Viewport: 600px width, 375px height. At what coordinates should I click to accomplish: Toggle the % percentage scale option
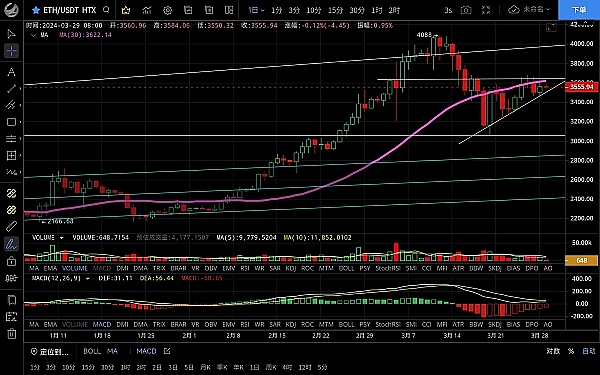(571, 351)
